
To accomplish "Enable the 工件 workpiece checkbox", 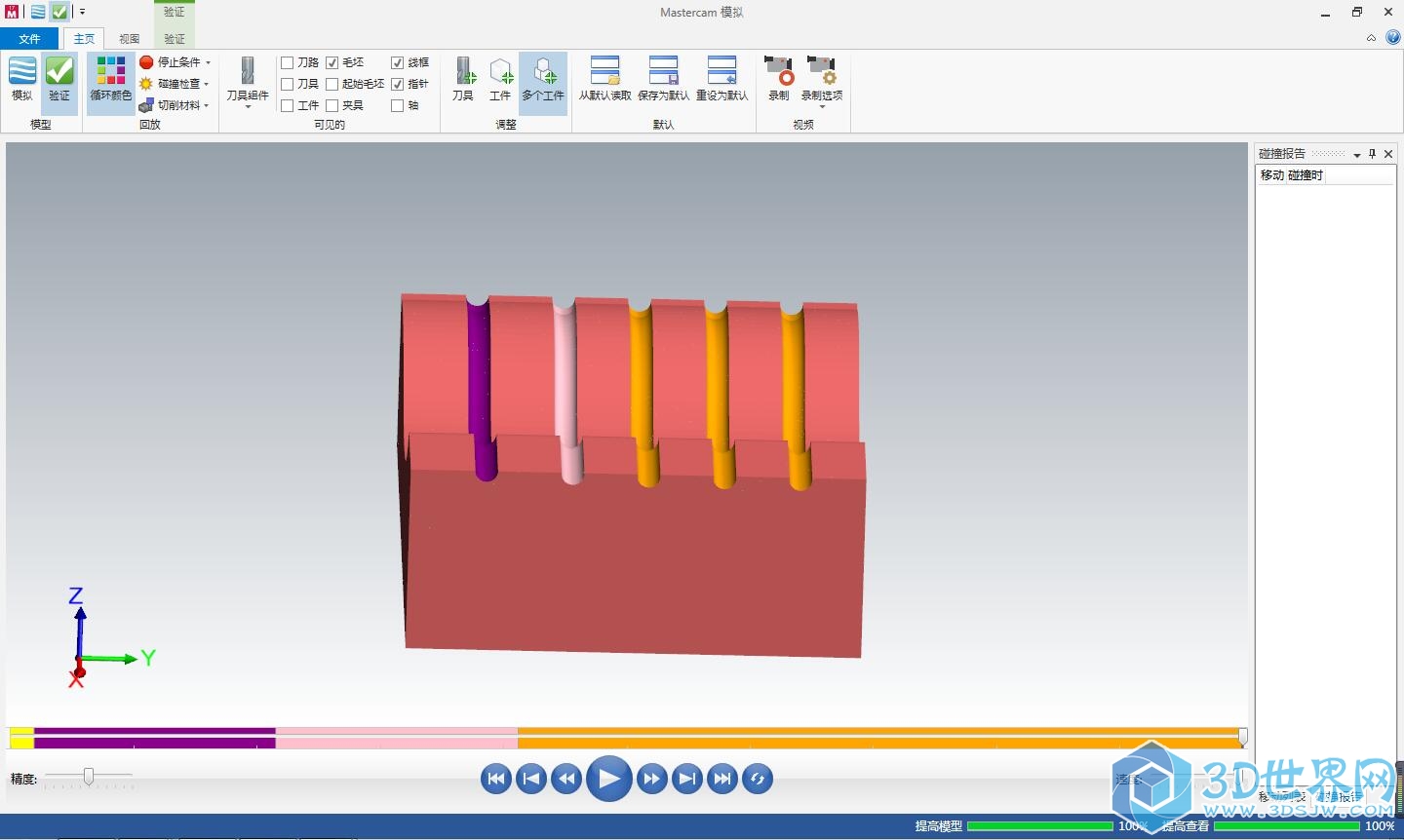I will pos(288,105).
